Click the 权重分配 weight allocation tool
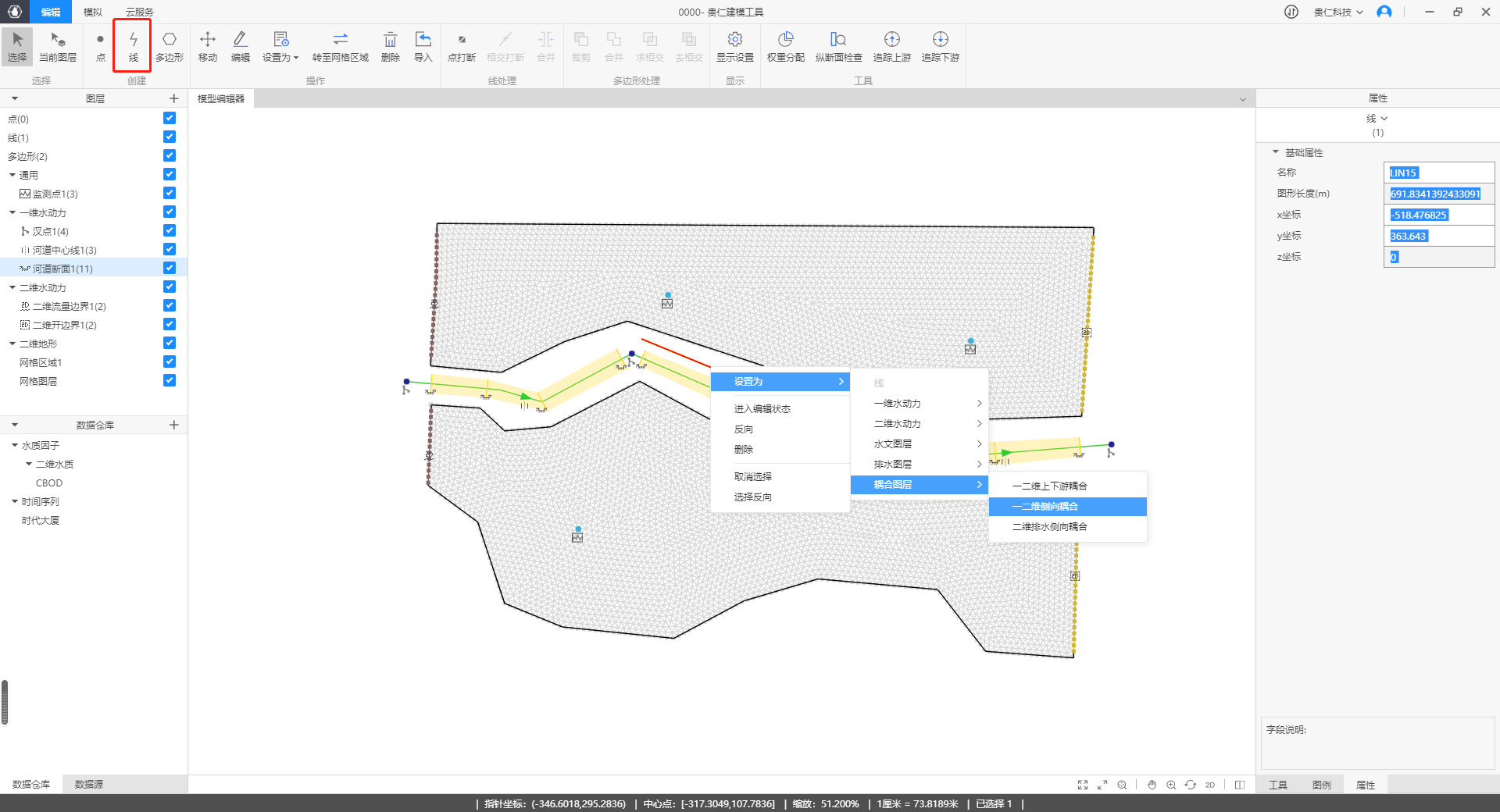The height and width of the screenshot is (812, 1500). click(x=785, y=46)
